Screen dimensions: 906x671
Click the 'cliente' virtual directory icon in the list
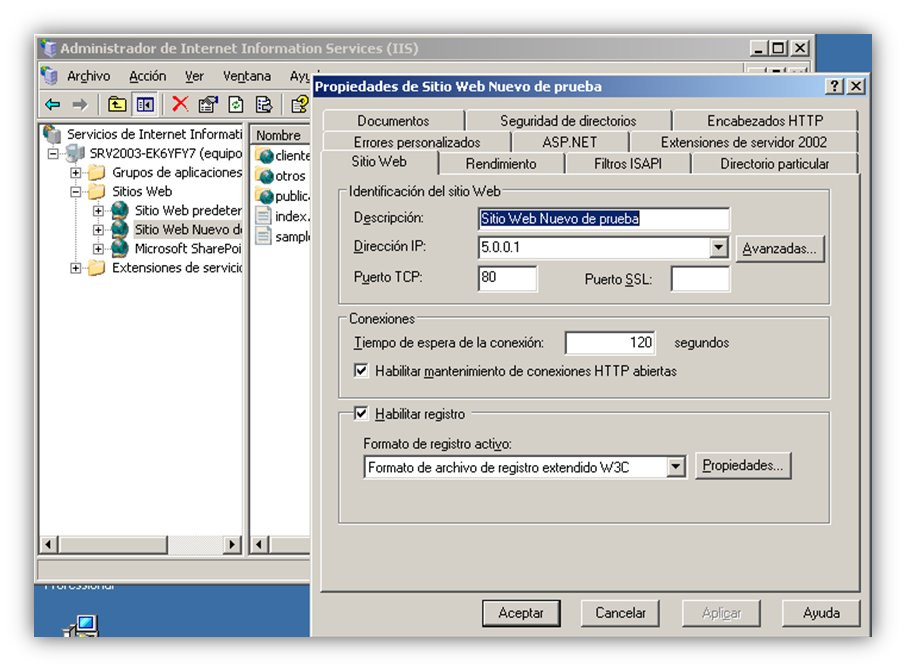tap(265, 155)
